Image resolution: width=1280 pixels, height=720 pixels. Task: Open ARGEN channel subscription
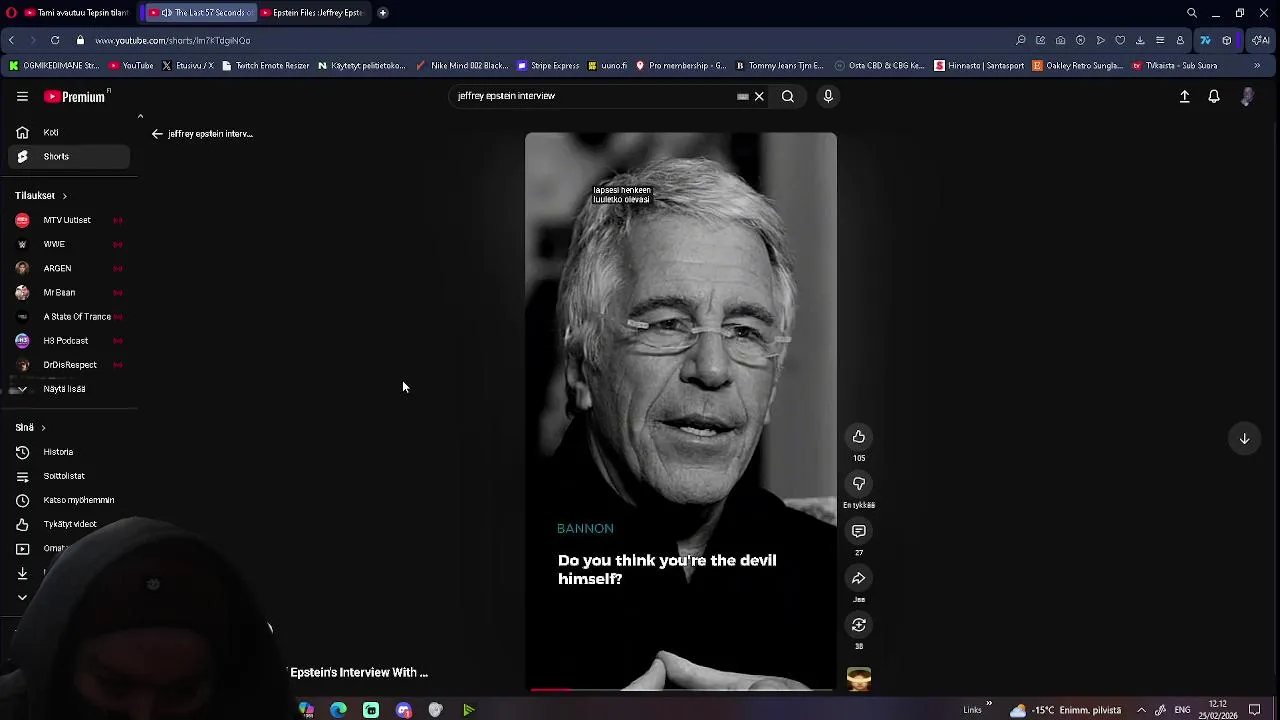pos(69,268)
